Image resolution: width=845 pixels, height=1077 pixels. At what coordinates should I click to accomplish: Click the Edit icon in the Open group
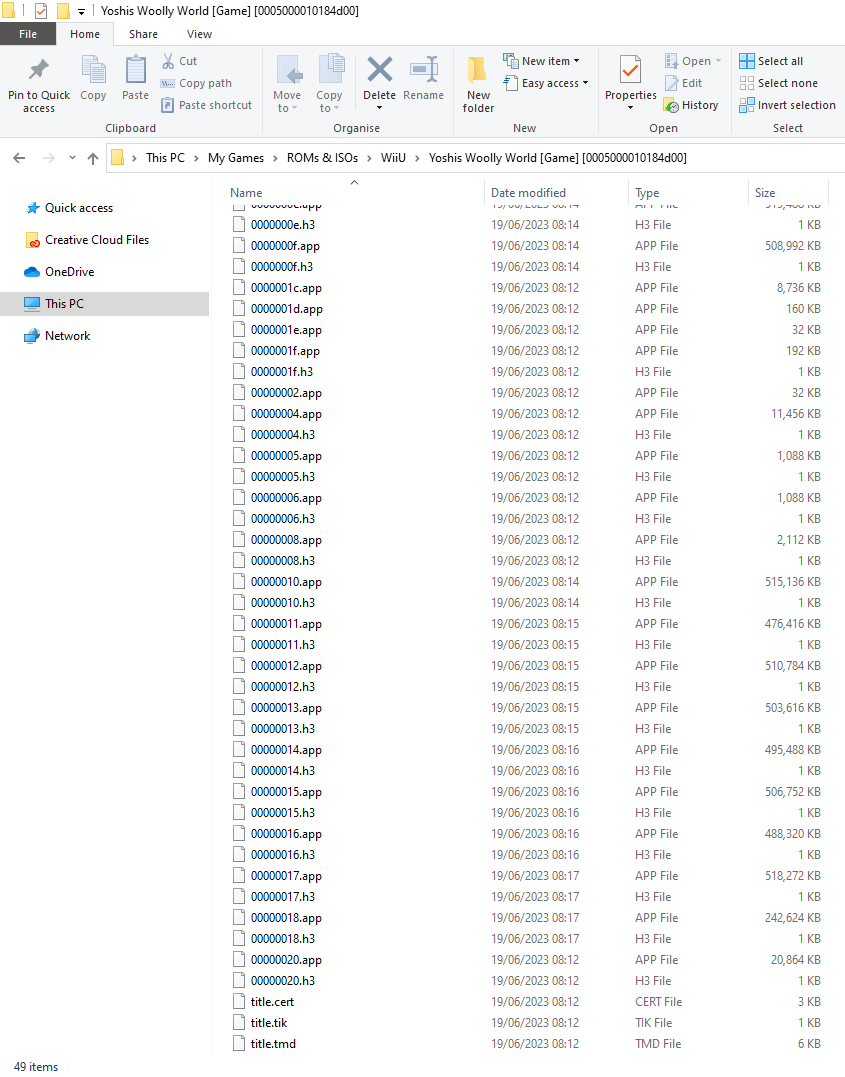(671, 83)
